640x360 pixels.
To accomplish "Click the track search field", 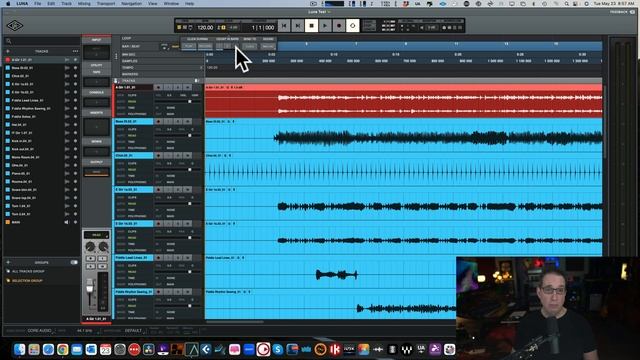I will [42, 41].
